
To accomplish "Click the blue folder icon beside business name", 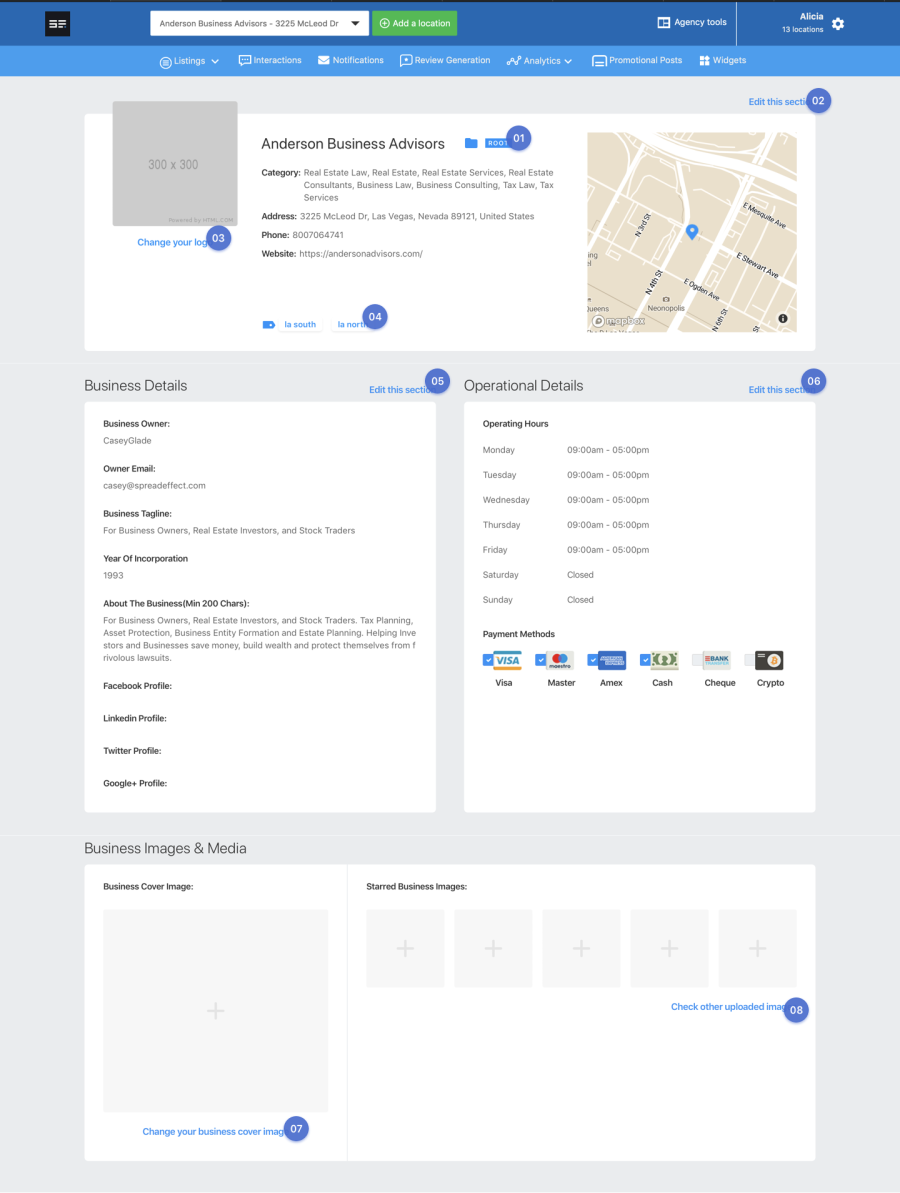I will 471,143.
